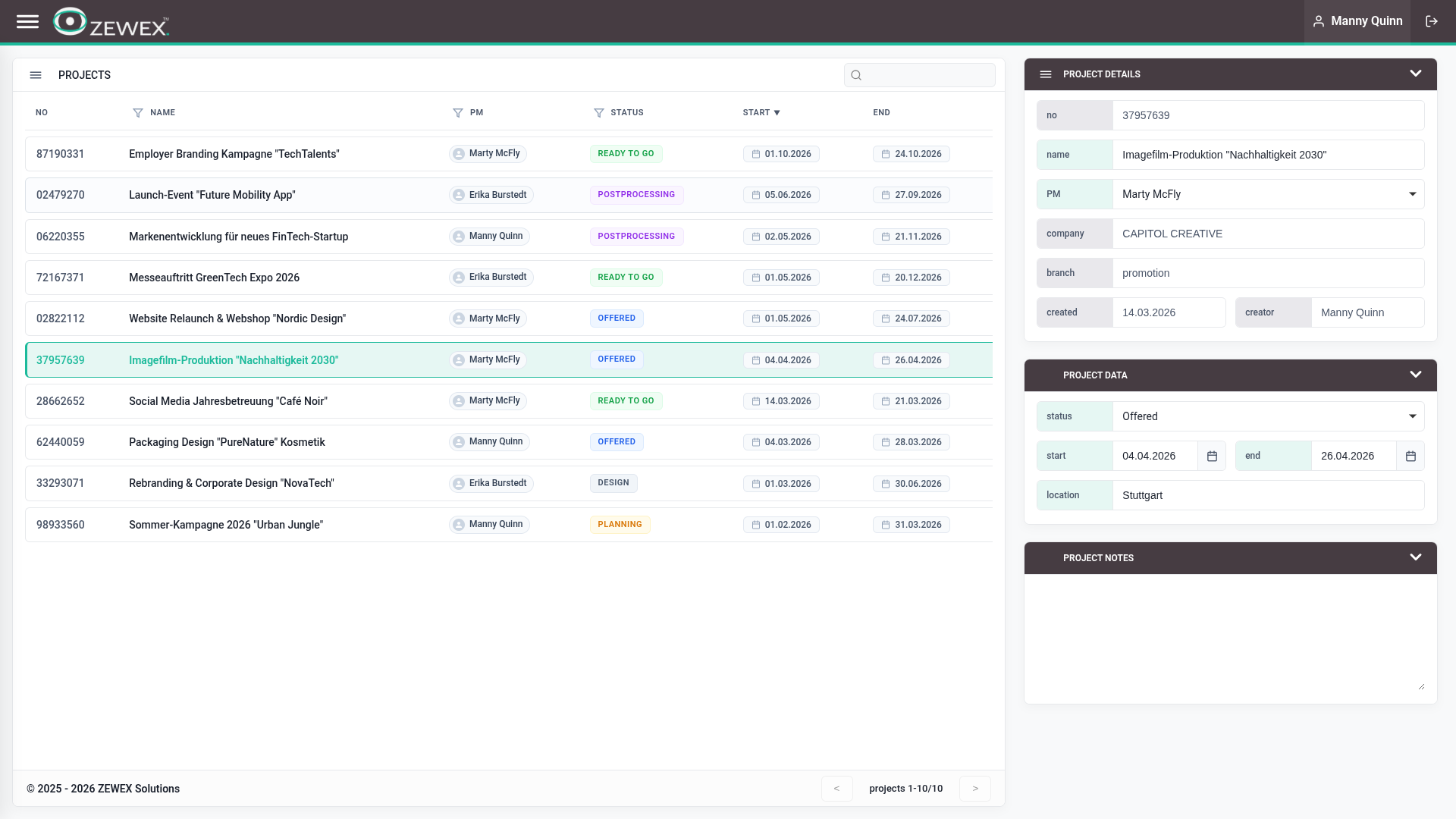Collapse the Project Notes section
Screen dimensions: 1456x819
coord(1415,557)
